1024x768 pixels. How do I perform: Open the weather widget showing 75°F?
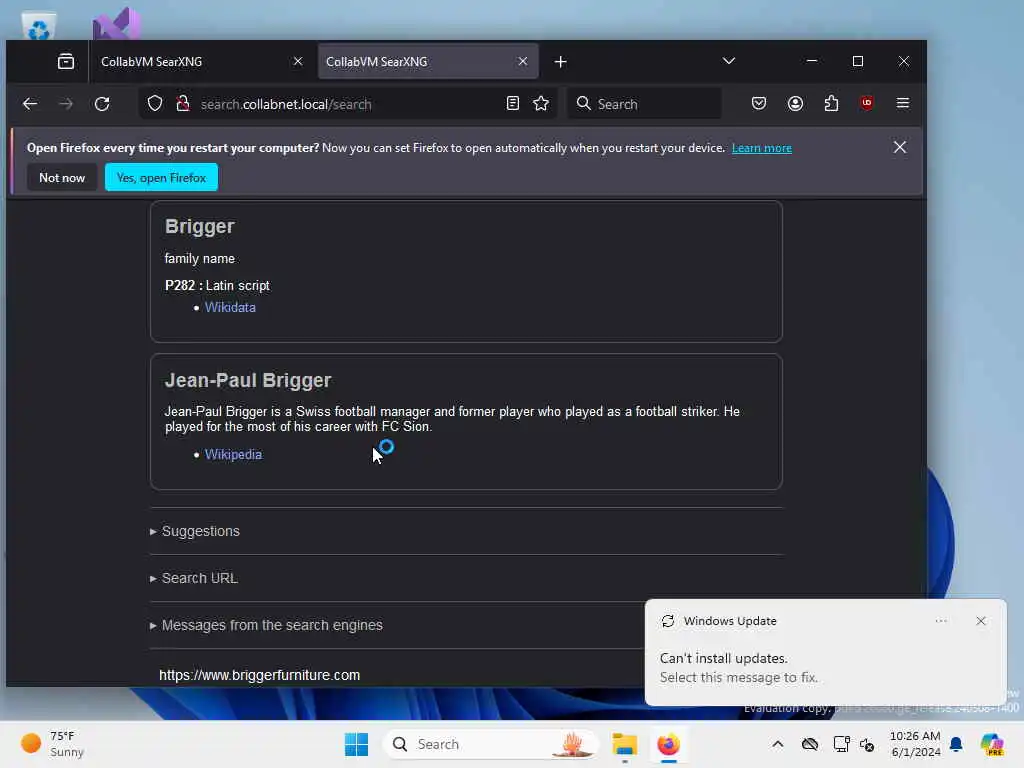52,744
